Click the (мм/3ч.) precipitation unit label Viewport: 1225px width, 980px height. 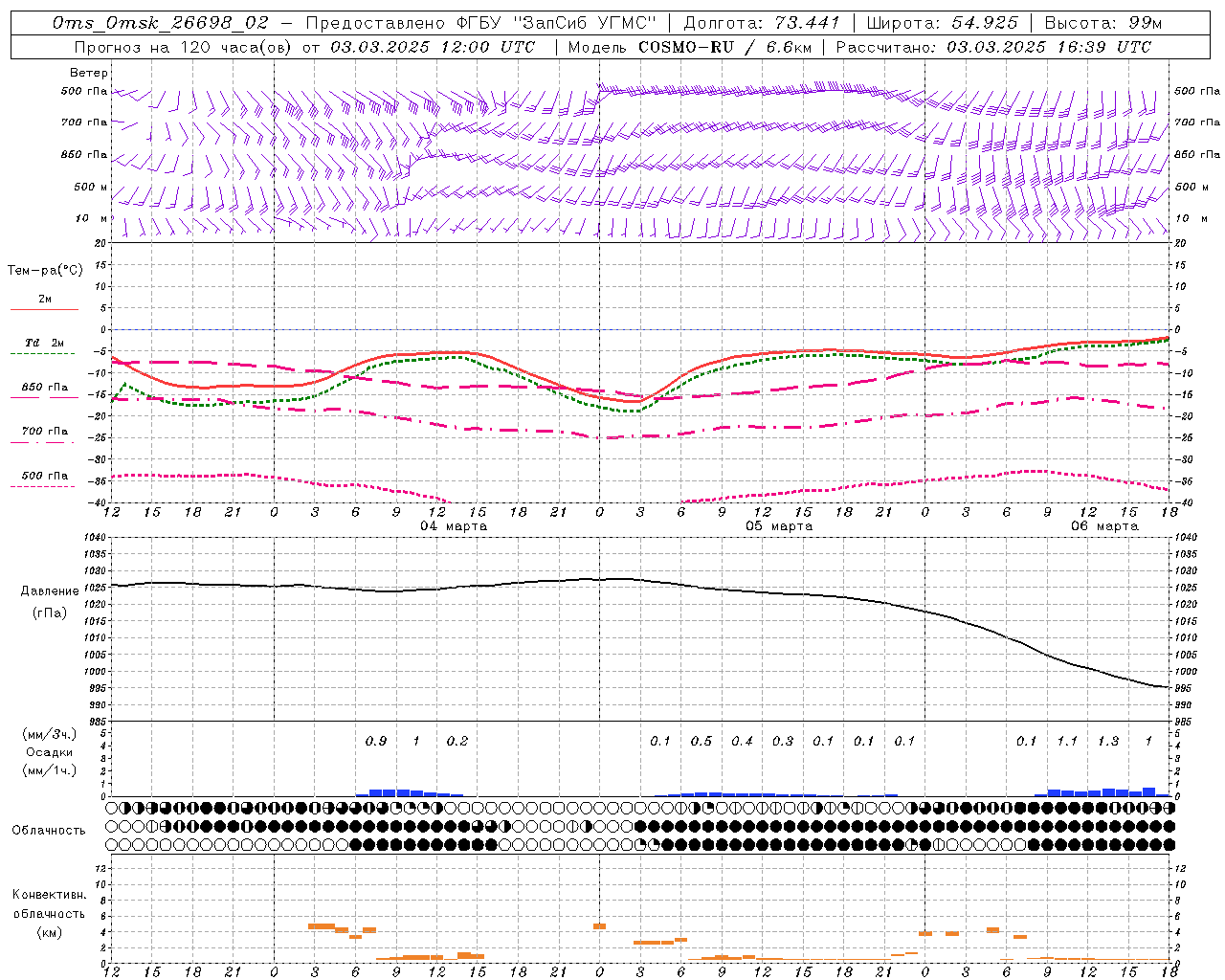click(x=50, y=734)
